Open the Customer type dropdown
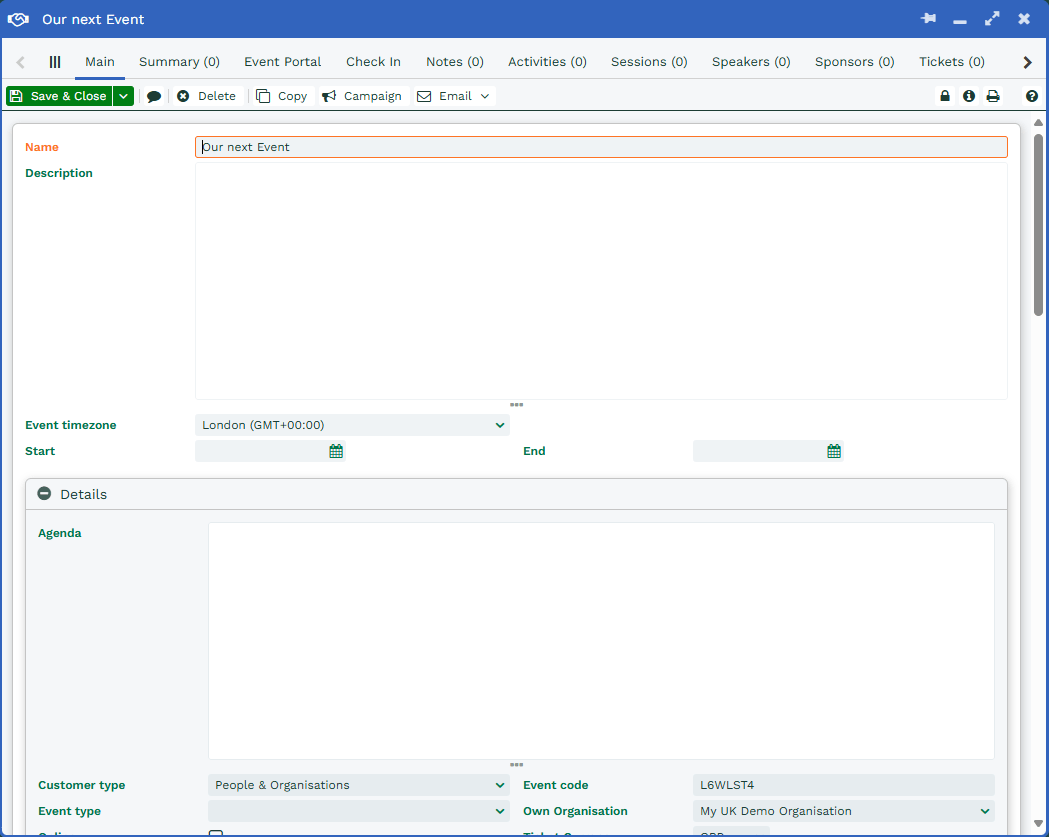This screenshot has width=1049, height=837. pos(359,785)
